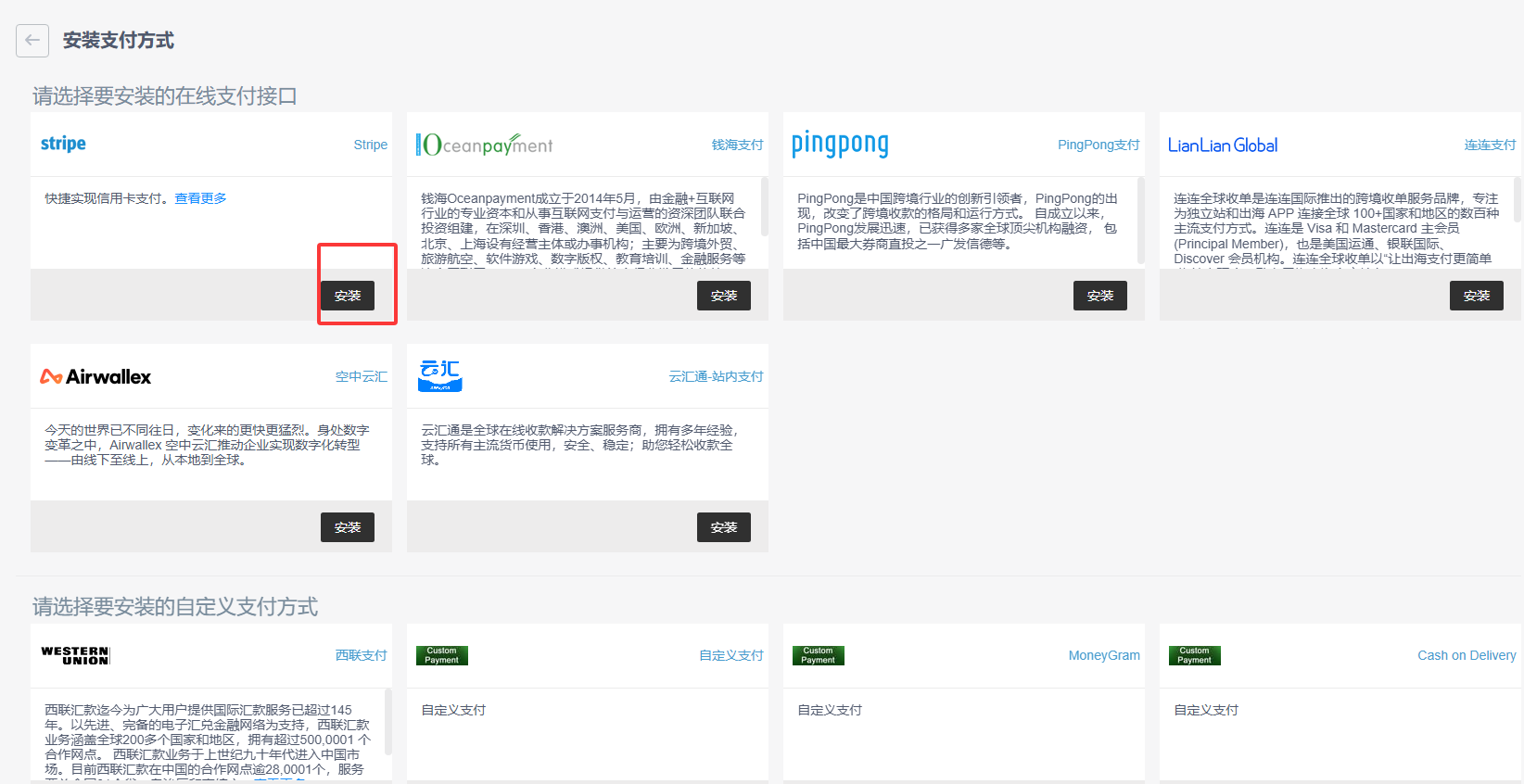This screenshot has width=1524, height=784.
Task: Click the Oceanpayment logo
Action: click(484, 145)
